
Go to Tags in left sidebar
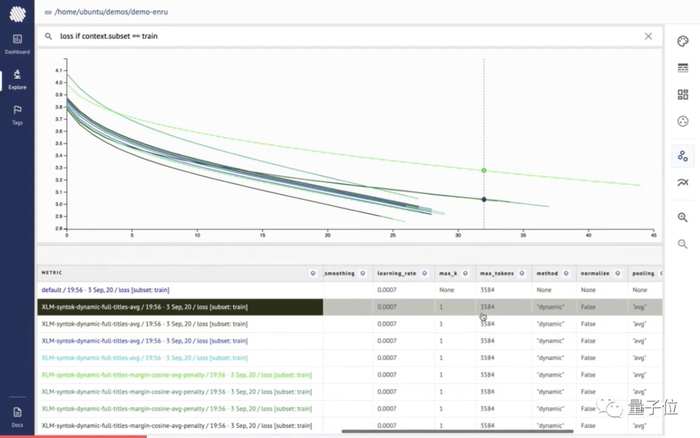(17, 114)
